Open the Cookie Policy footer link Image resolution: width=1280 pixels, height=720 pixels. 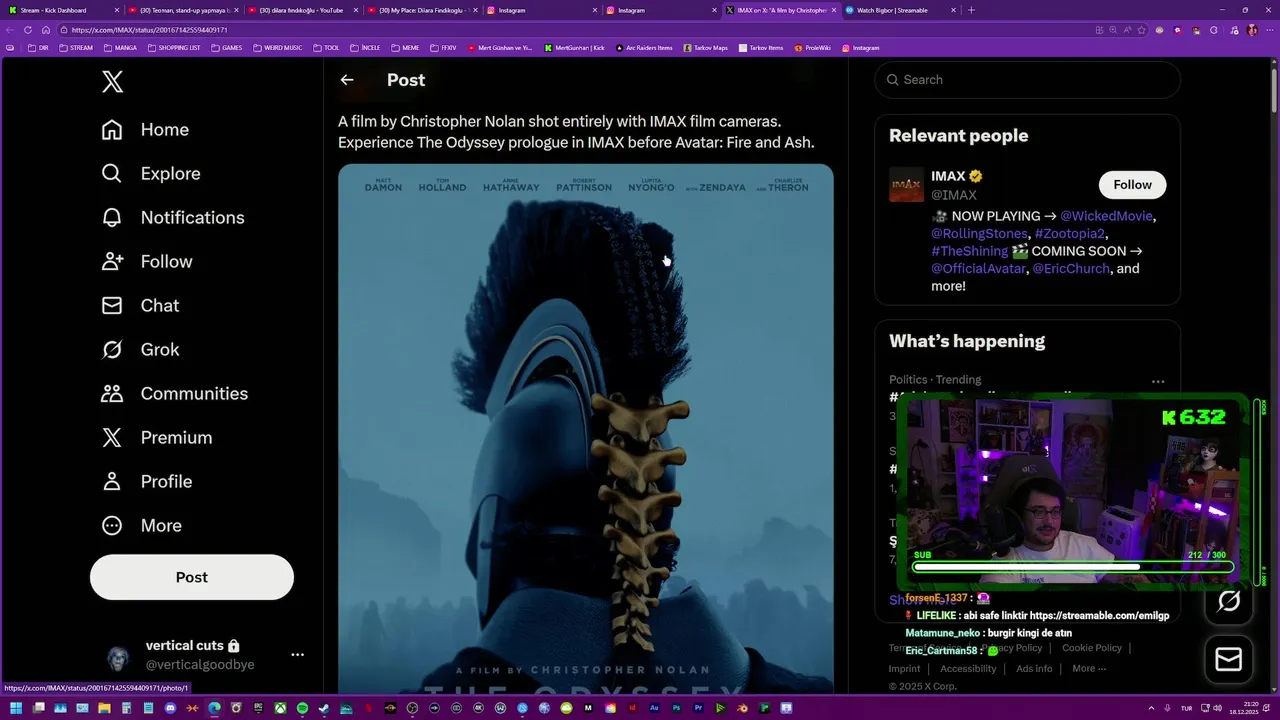tap(1092, 648)
